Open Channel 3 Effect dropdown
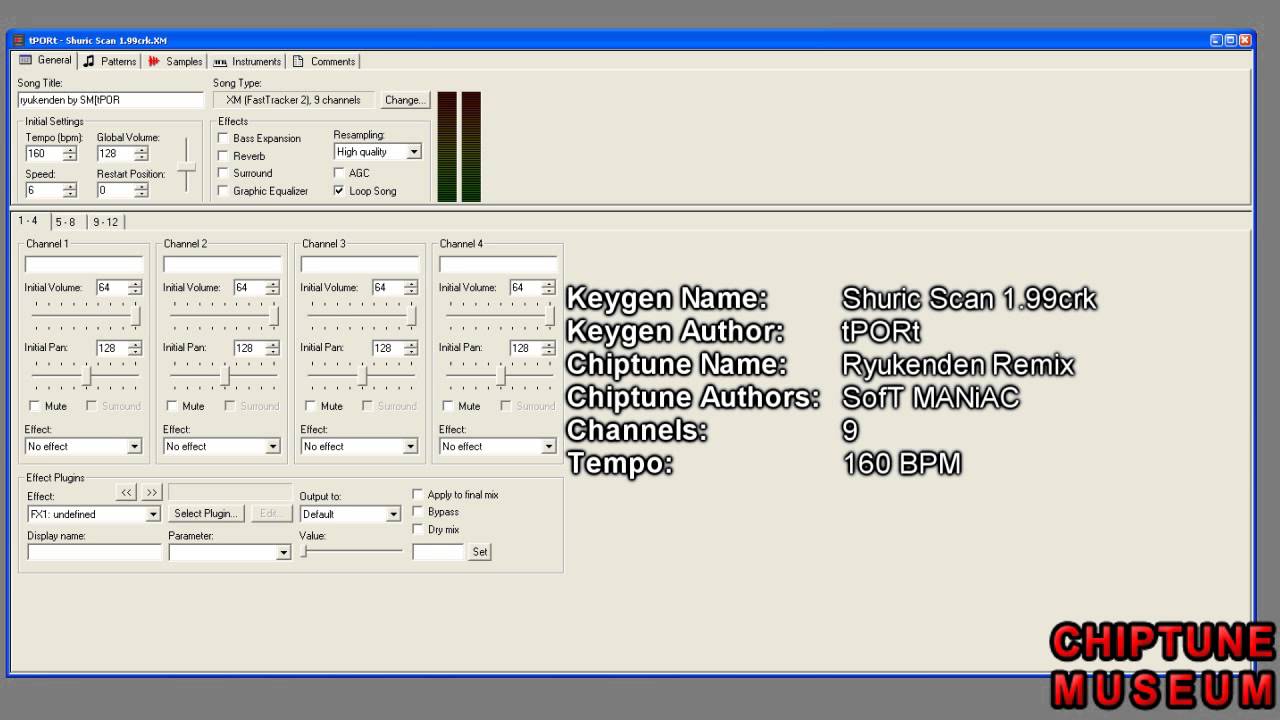 (410, 447)
